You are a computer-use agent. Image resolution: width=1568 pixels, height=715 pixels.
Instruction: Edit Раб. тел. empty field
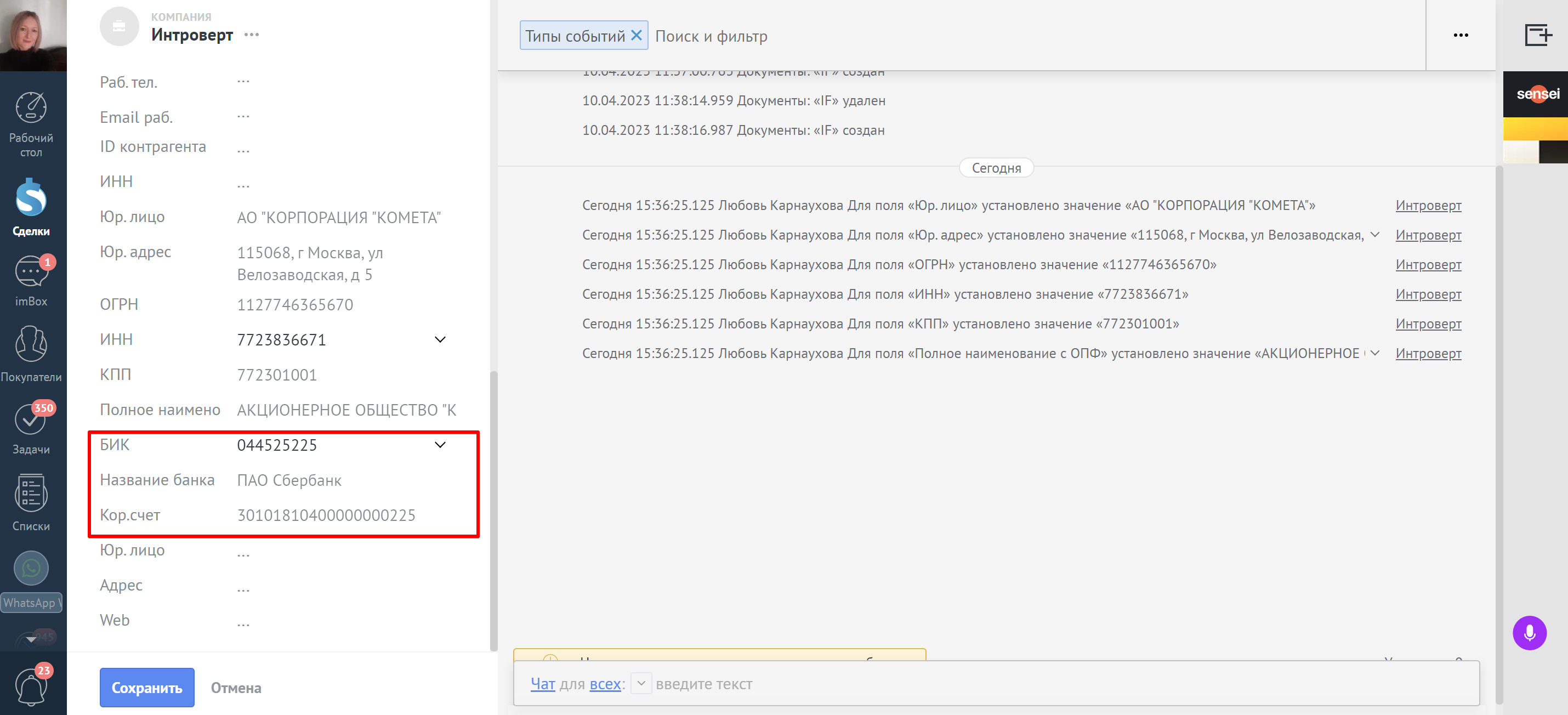[243, 82]
